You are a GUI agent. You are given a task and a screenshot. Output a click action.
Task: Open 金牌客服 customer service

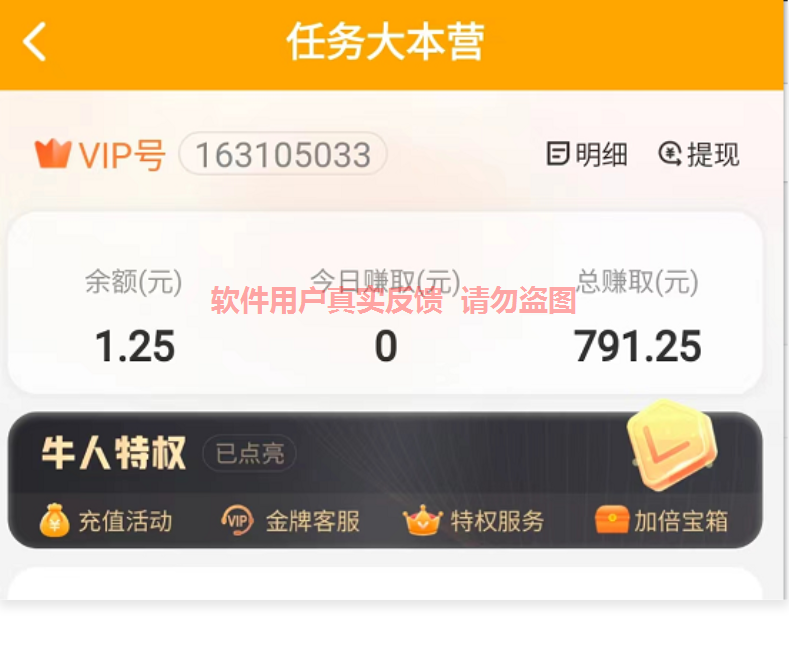(x=291, y=521)
